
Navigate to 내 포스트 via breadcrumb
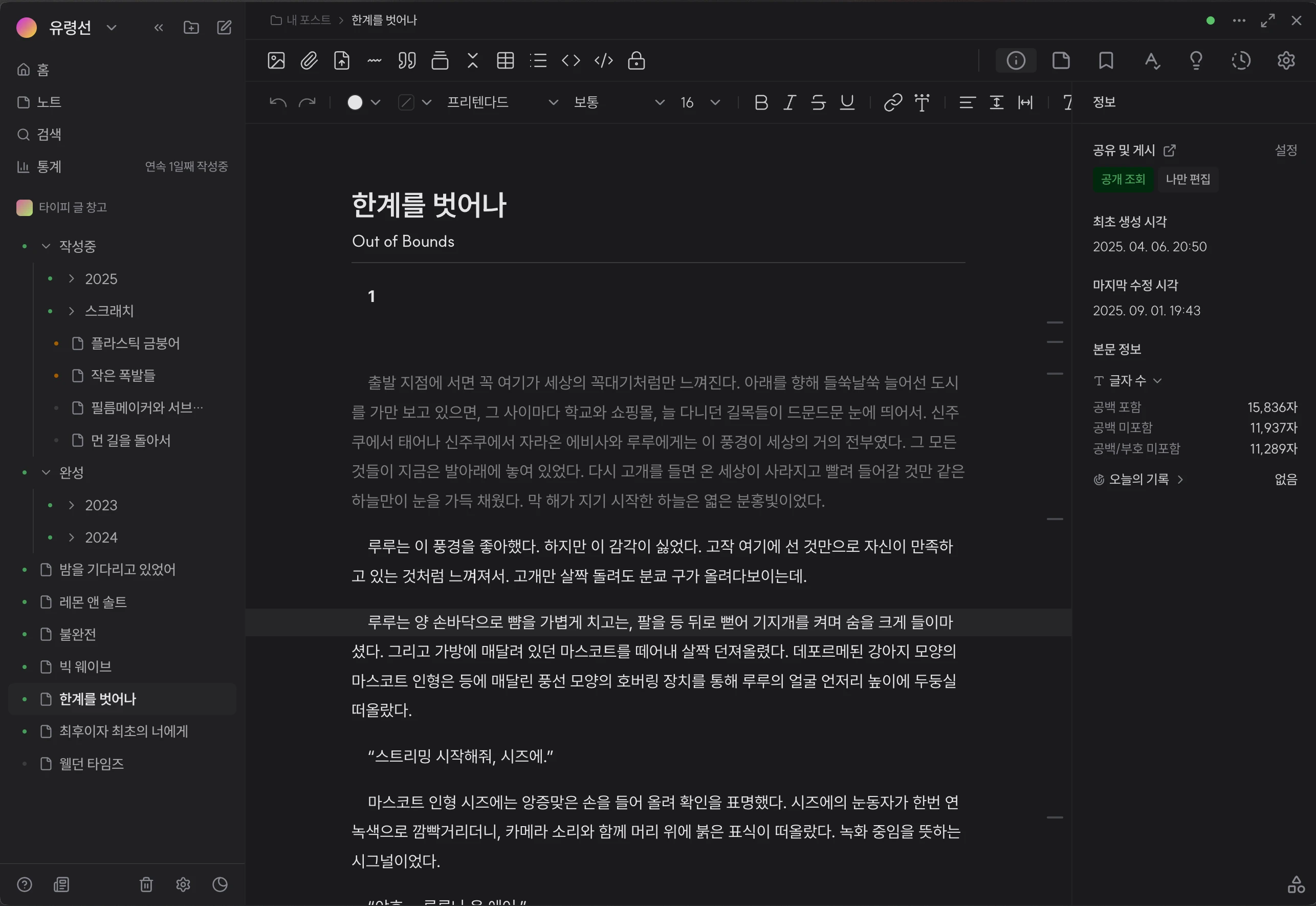tap(308, 20)
